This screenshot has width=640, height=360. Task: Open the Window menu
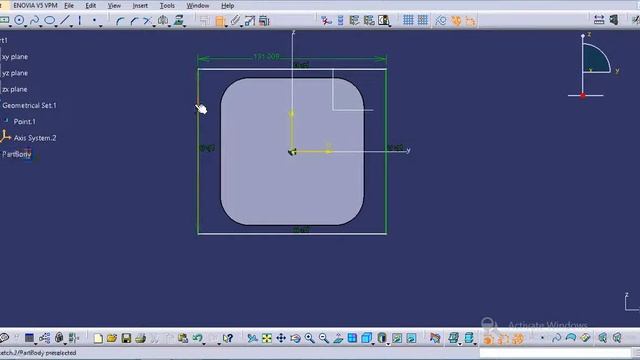tap(198, 6)
